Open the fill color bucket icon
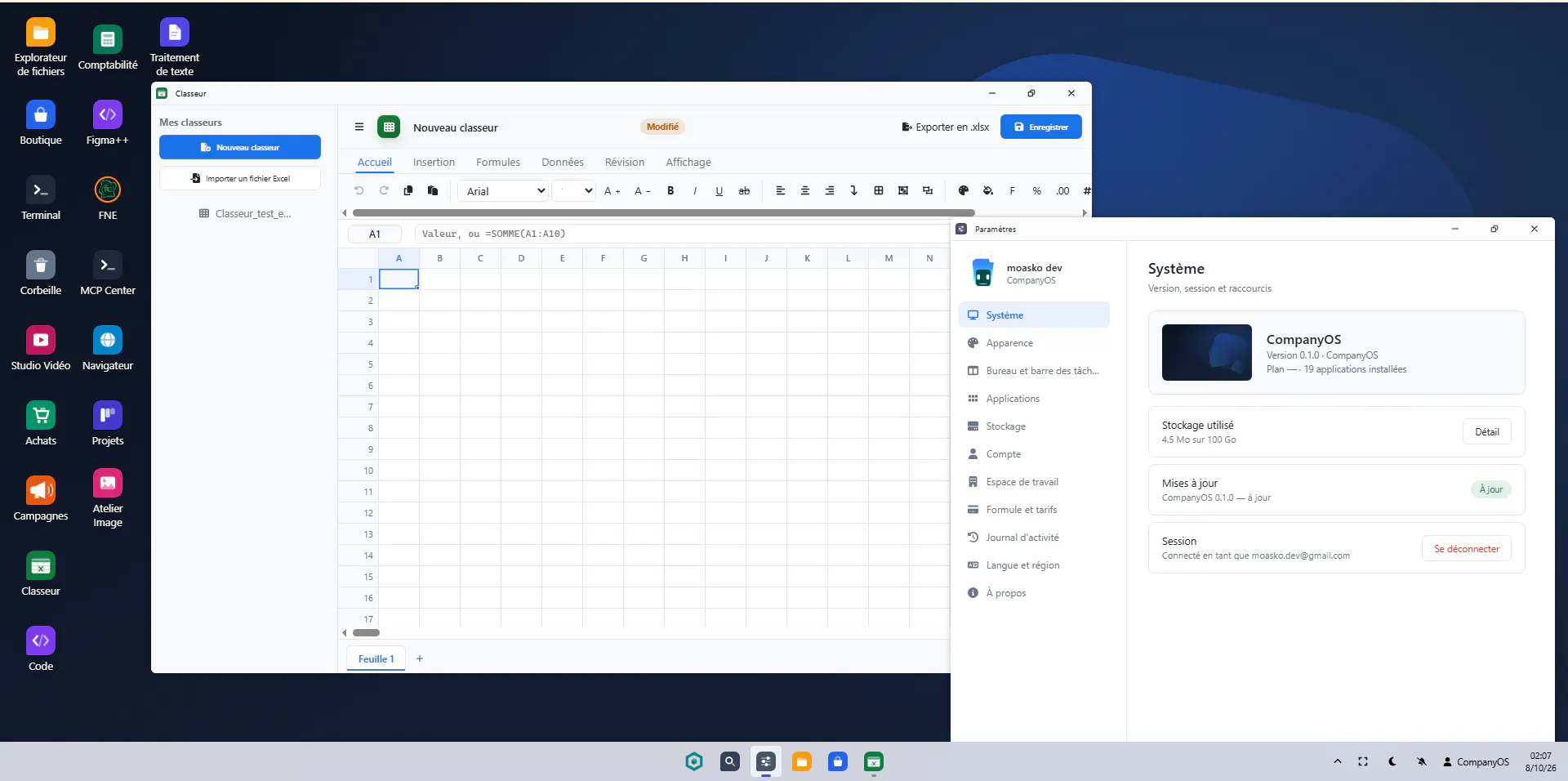1568x781 pixels. [988, 190]
